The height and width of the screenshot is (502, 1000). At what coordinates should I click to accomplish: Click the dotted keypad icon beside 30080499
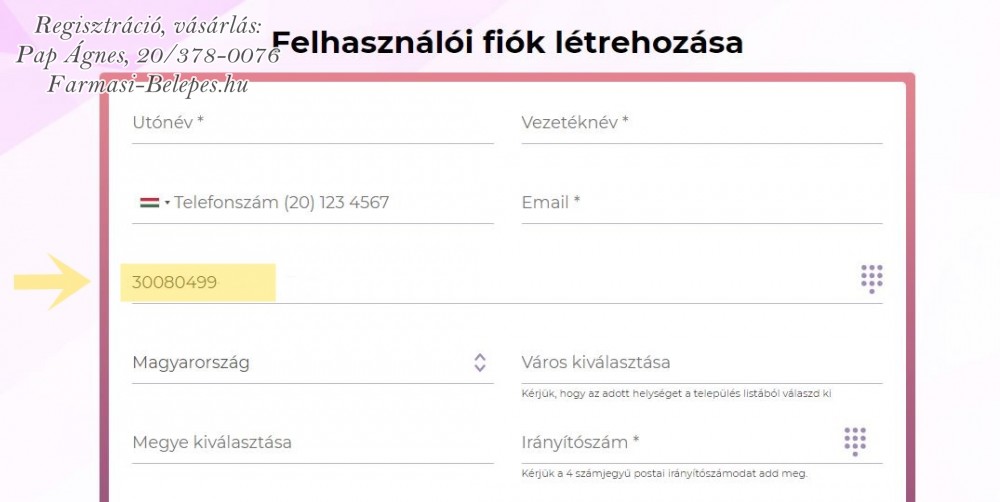point(872,279)
